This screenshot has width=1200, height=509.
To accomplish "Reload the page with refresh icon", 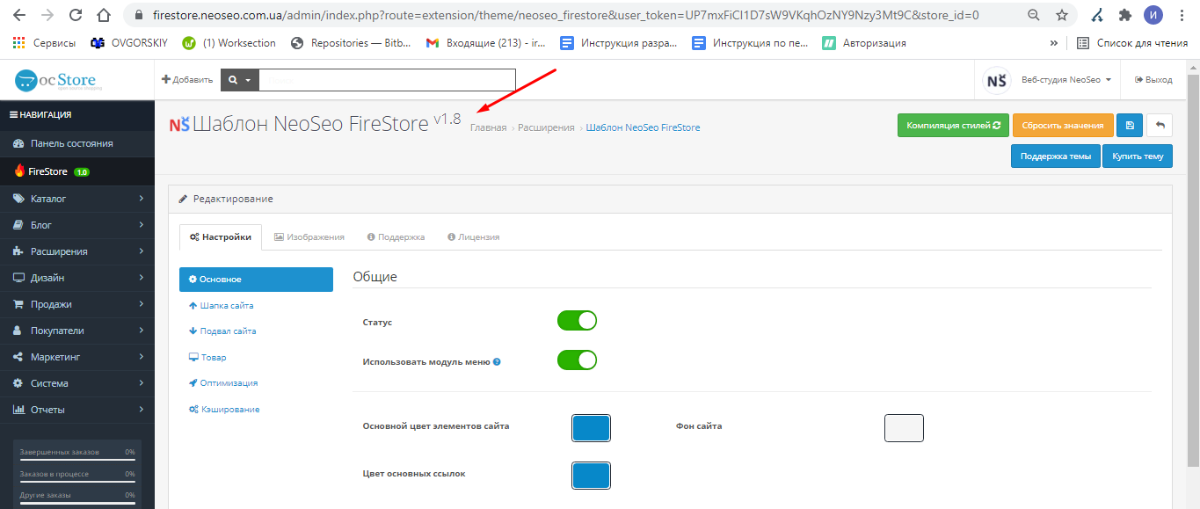I will [76, 16].
